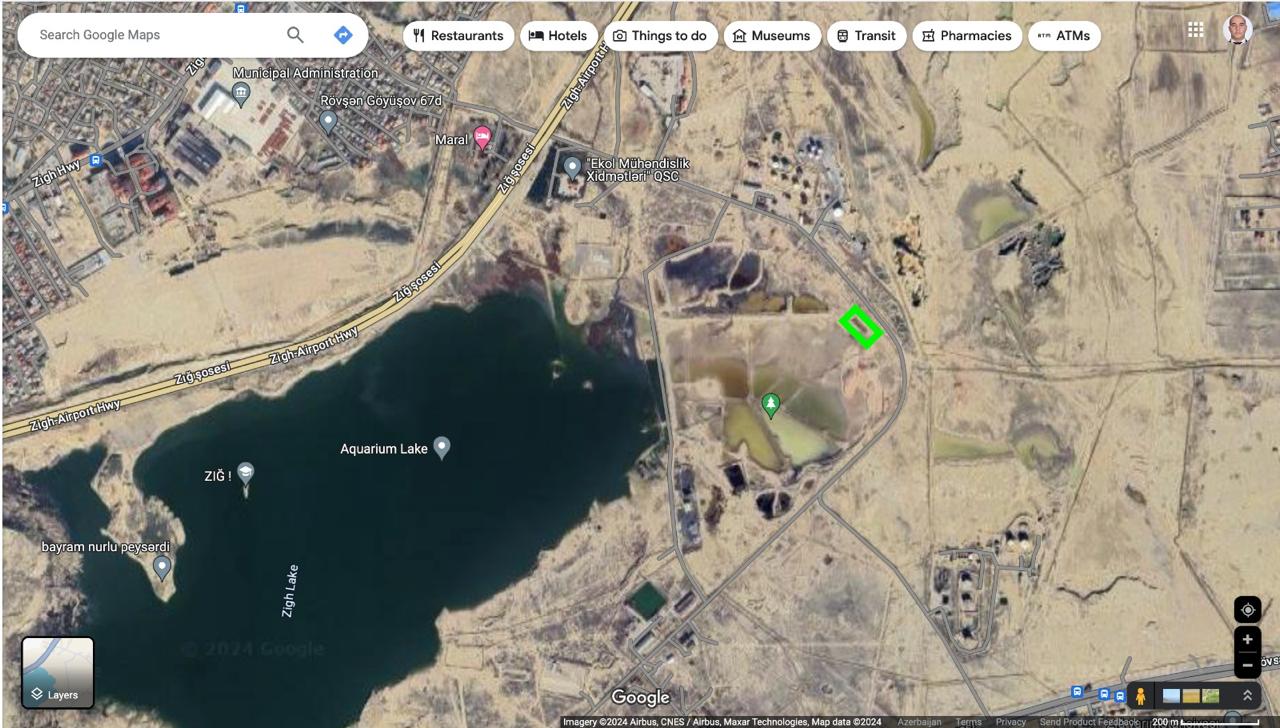Zoom out with the minus button
The width and height of the screenshot is (1280, 728).
tap(1247, 664)
